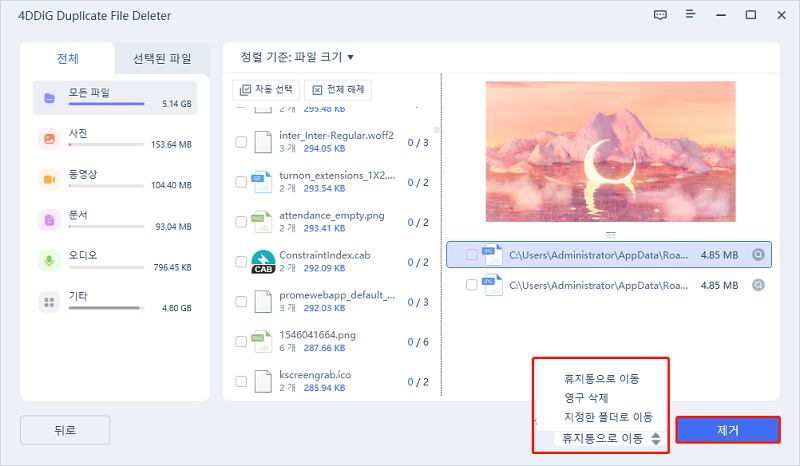Click the Photos category icon (사진)
This screenshot has width=800, height=466.
(x=49, y=139)
